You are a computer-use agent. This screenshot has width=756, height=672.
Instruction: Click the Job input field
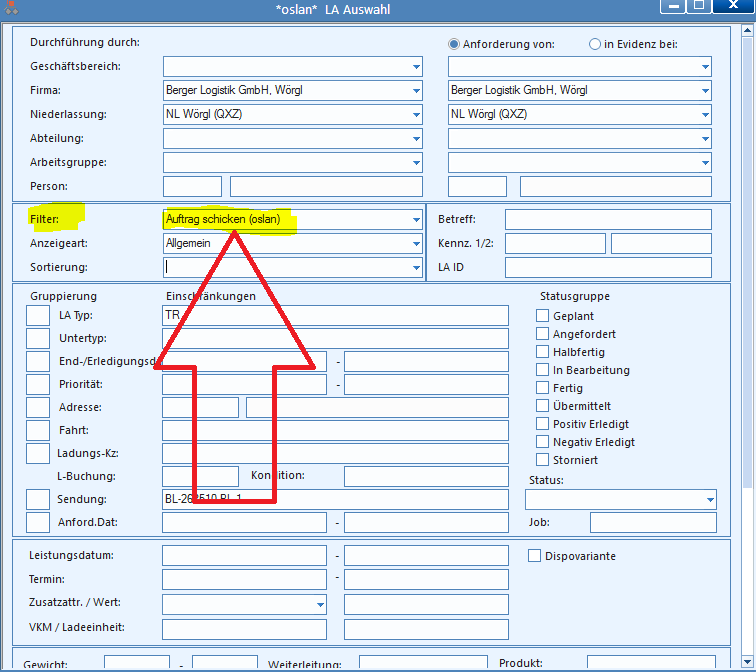(x=653, y=523)
